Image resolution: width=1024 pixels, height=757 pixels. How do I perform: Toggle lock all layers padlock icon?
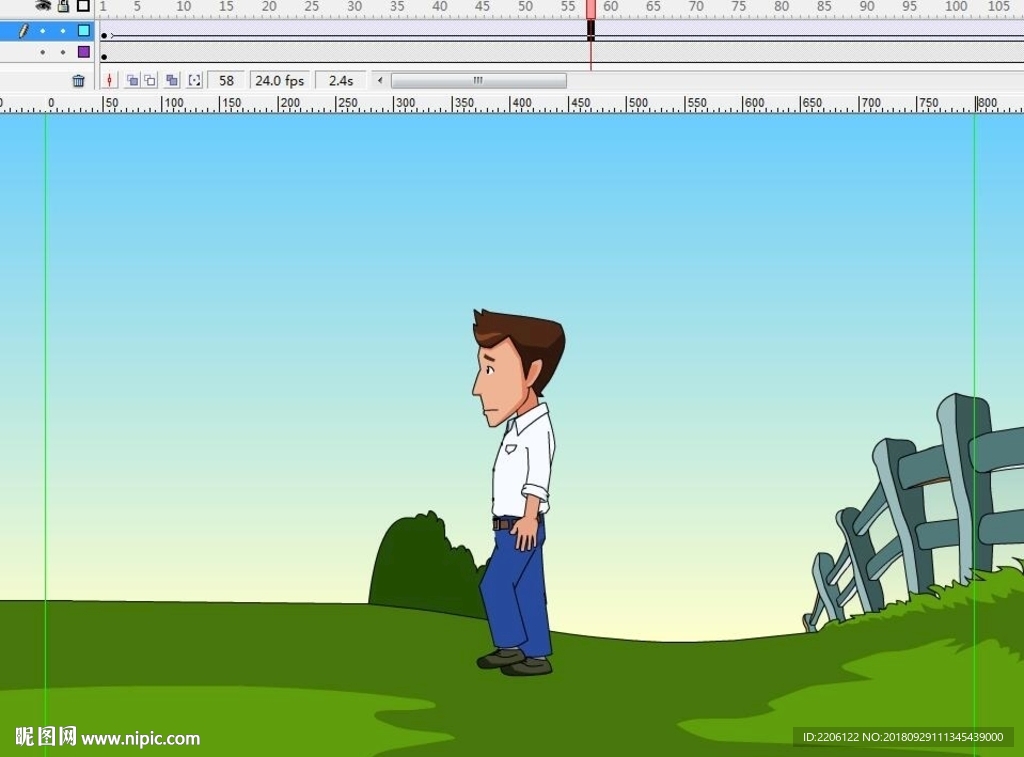click(63, 6)
